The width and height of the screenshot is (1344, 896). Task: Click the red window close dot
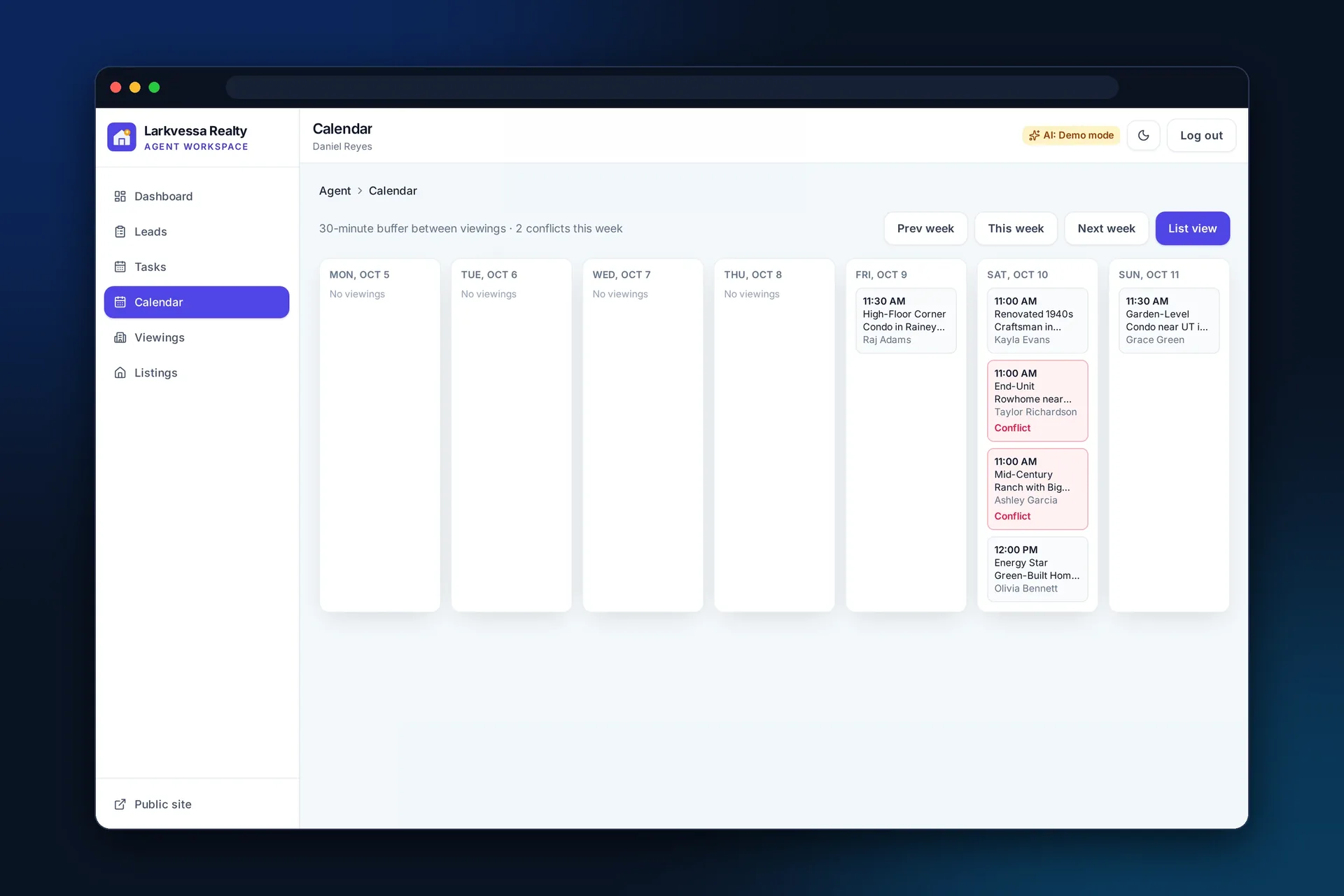[x=116, y=87]
